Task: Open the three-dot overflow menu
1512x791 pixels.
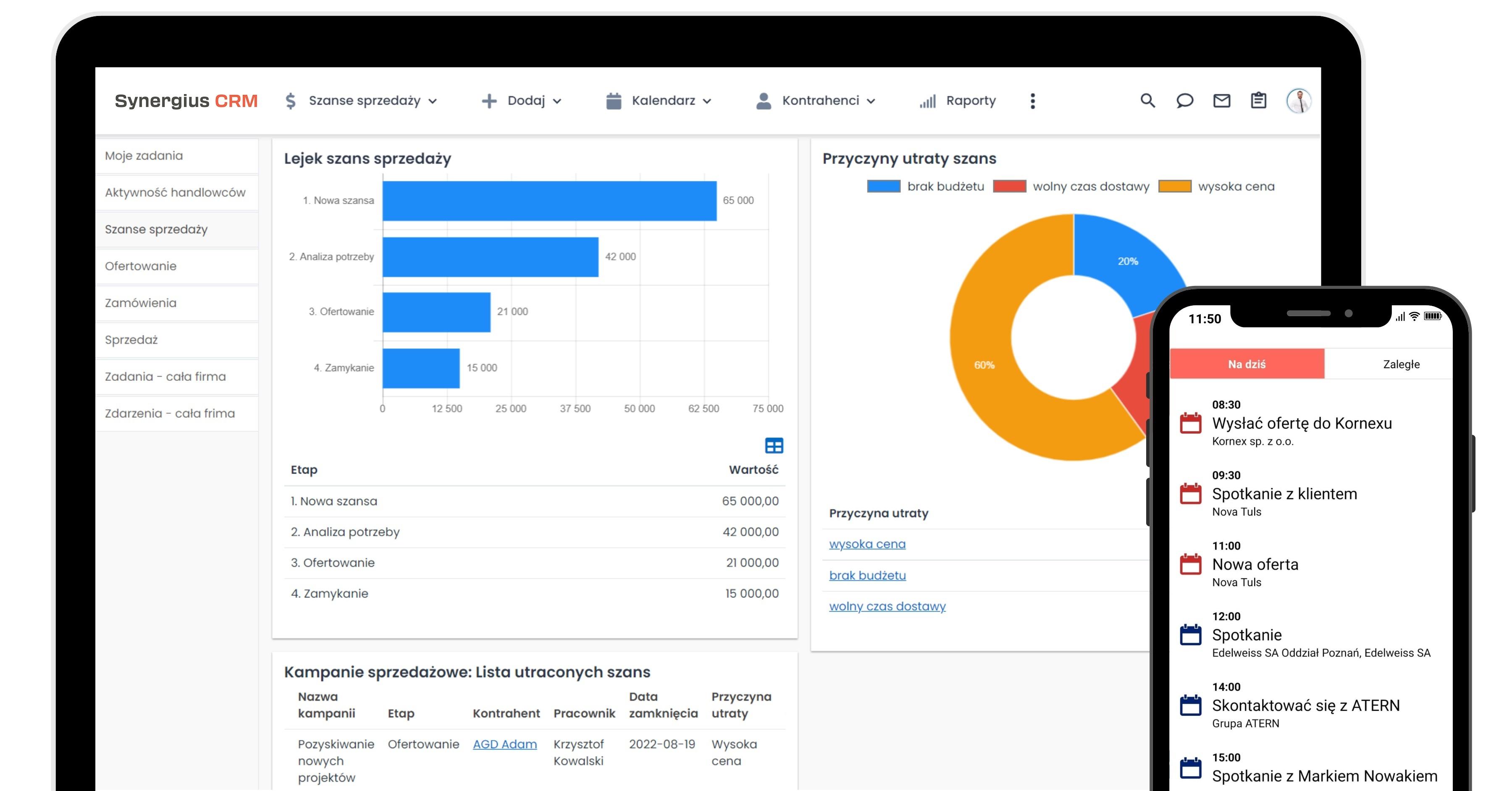Action: pos(1034,100)
